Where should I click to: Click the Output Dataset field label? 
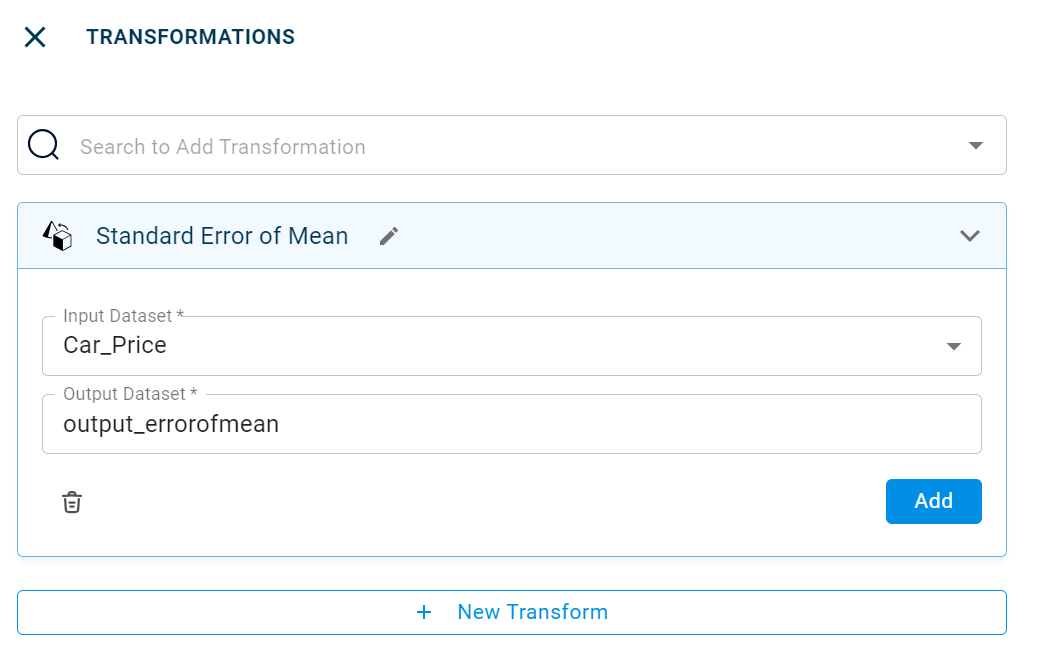130,394
